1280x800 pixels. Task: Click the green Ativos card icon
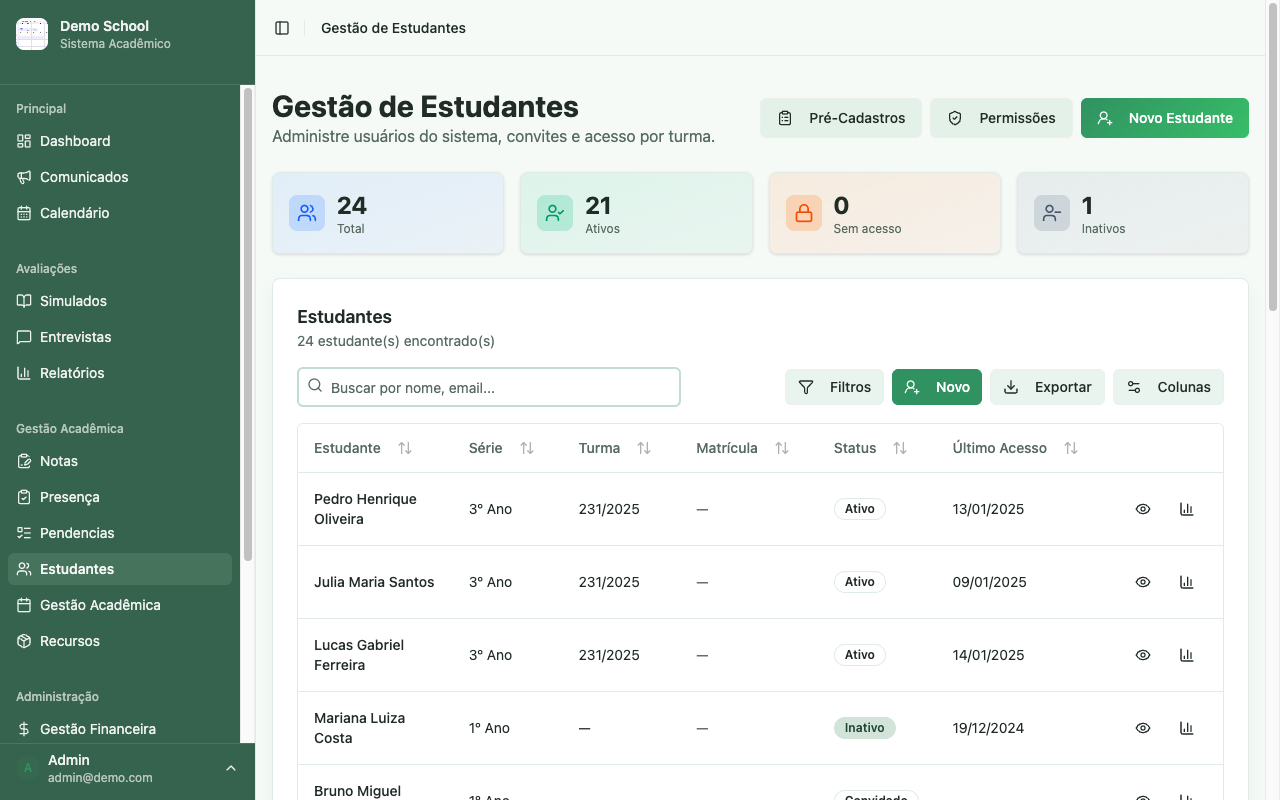click(555, 213)
